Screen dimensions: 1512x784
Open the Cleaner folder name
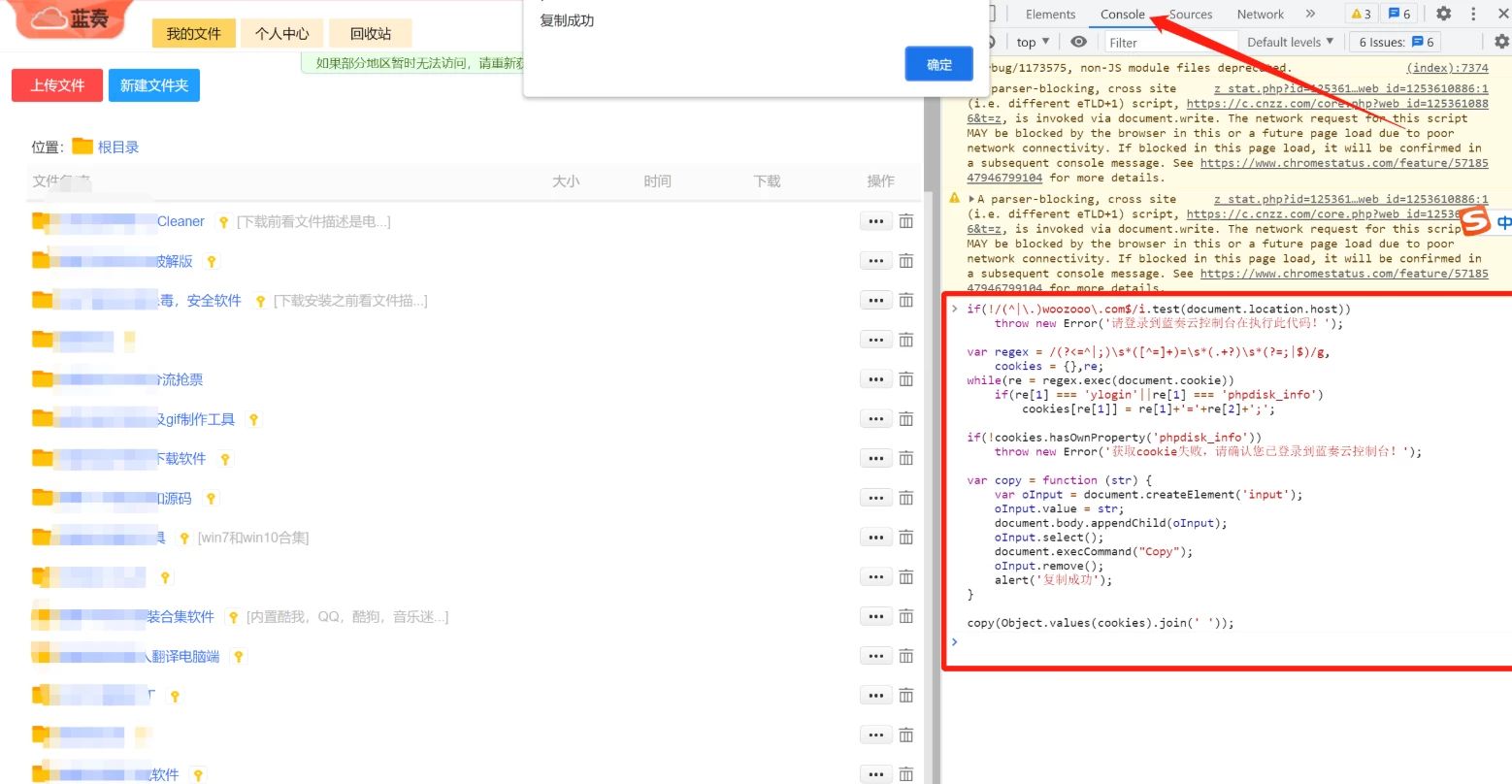(181, 221)
